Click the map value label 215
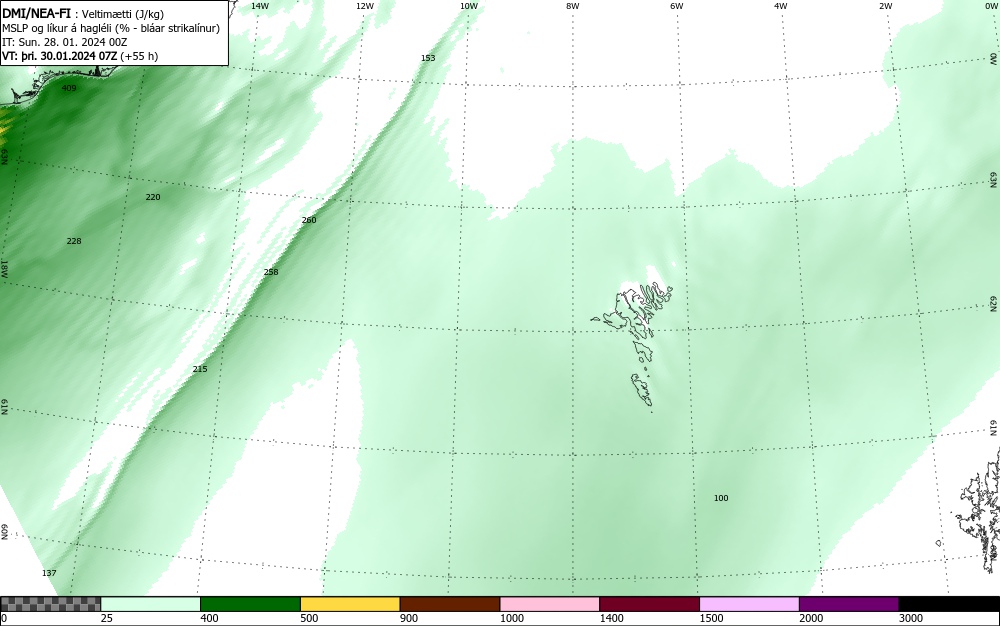This screenshot has height=626, width=1000. (x=200, y=369)
